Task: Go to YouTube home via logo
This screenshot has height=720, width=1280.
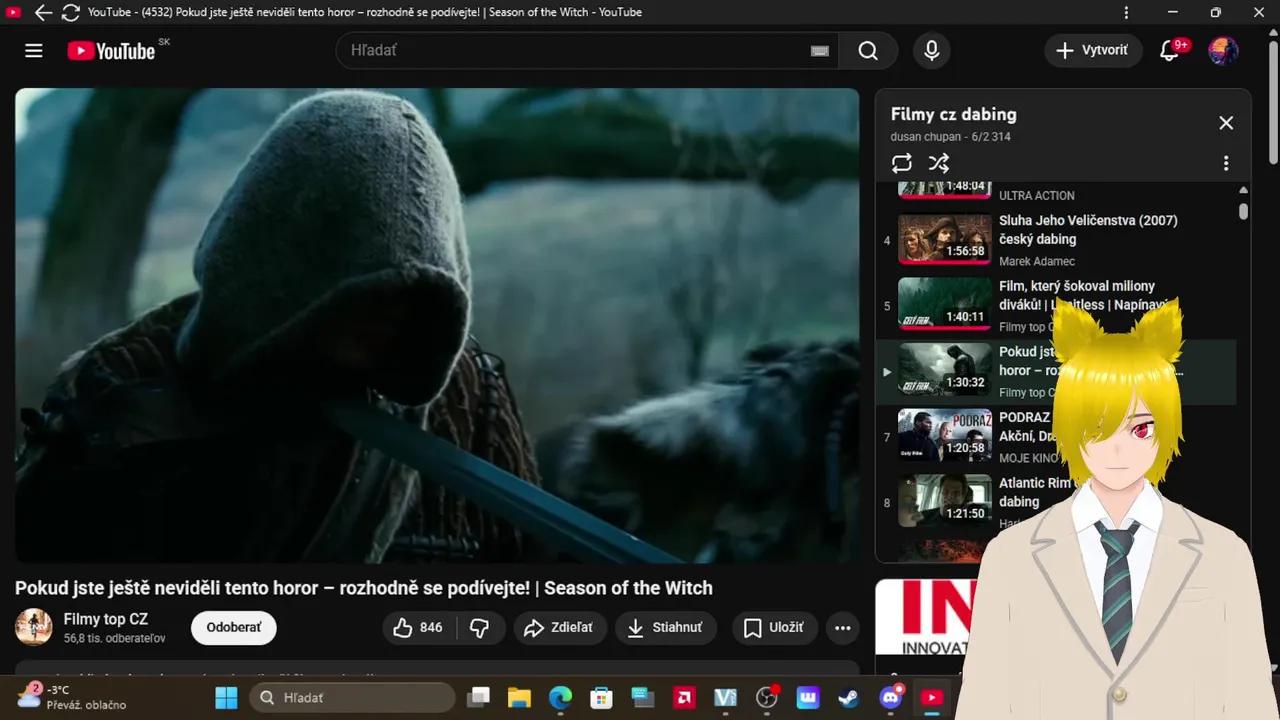Action: (x=111, y=51)
